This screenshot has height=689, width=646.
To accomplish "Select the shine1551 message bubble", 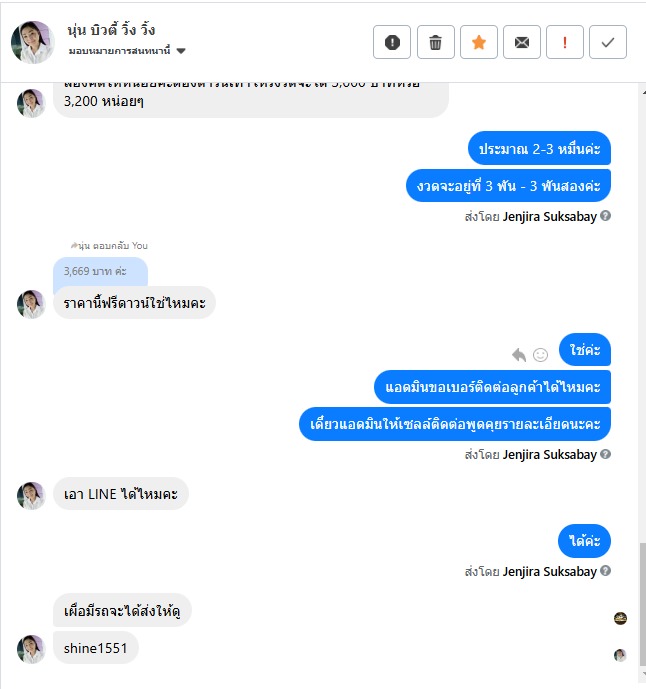I will click(x=96, y=648).
